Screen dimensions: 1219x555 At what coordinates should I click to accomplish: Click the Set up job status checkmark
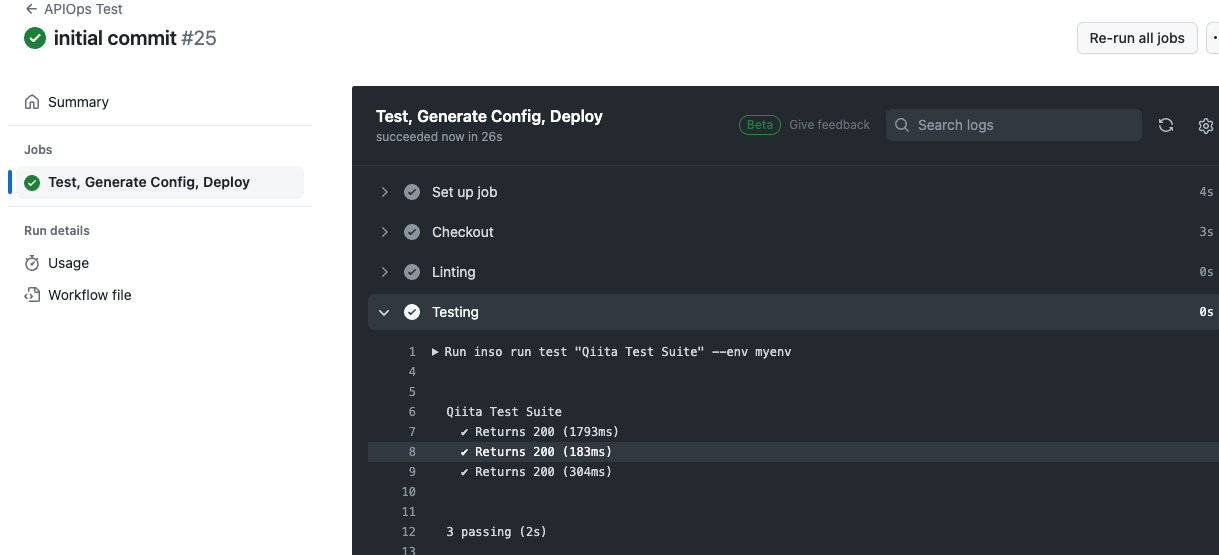411,192
